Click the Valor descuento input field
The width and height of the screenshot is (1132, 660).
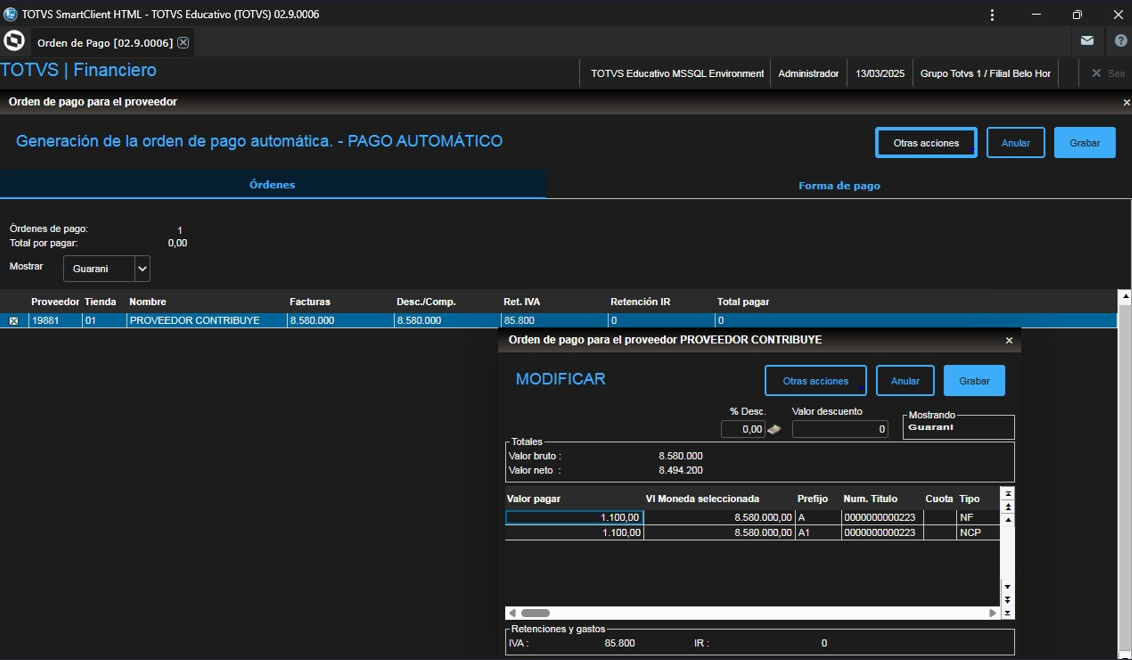tap(839, 429)
